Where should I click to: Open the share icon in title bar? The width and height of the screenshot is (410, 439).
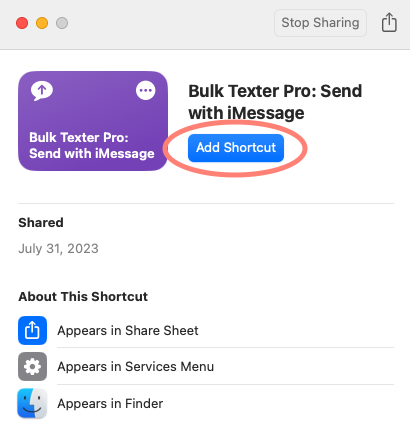pos(389,23)
